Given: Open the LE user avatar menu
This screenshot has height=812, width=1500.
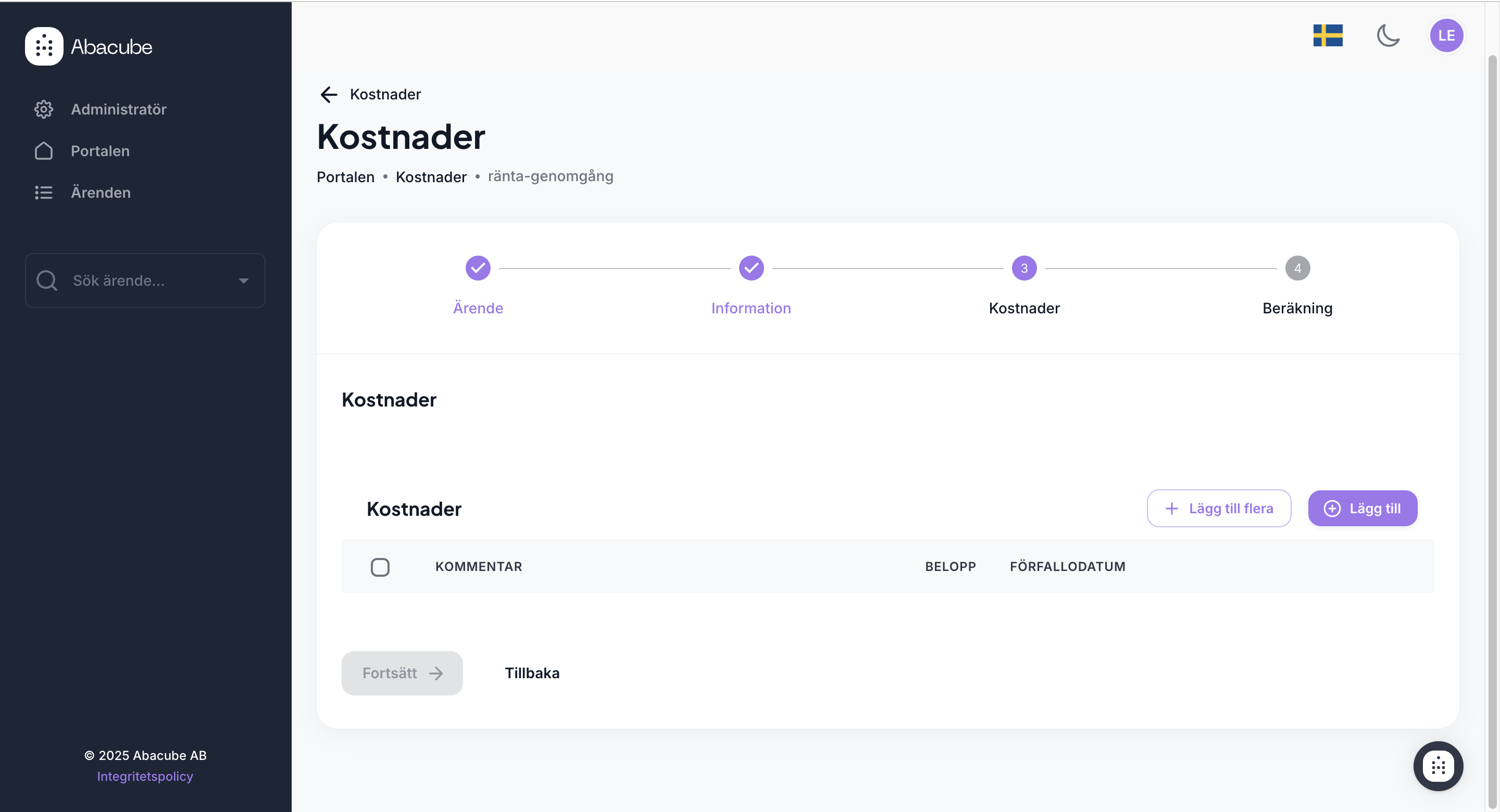Looking at the screenshot, I should pyautogui.click(x=1446, y=35).
